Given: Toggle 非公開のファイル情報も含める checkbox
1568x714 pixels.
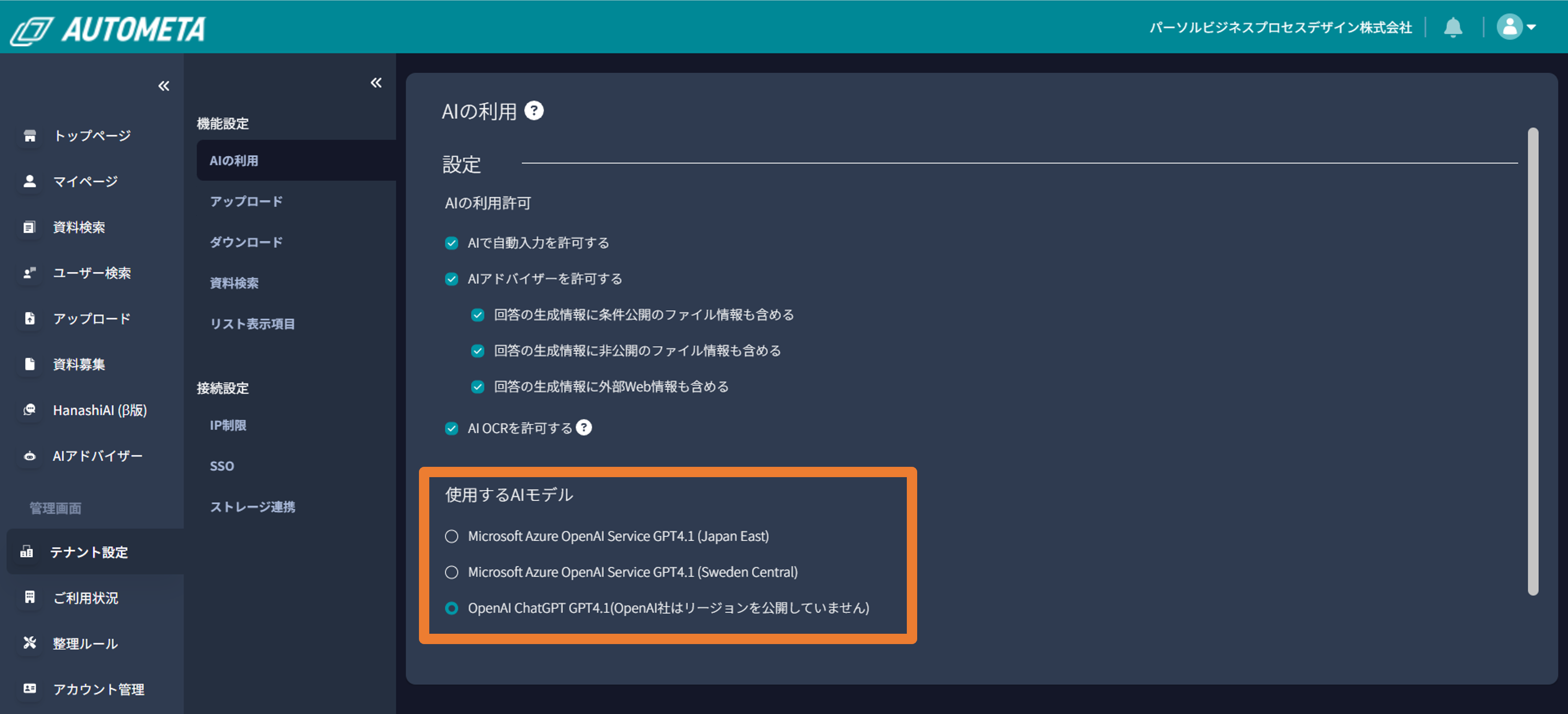Looking at the screenshot, I should click(x=478, y=351).
